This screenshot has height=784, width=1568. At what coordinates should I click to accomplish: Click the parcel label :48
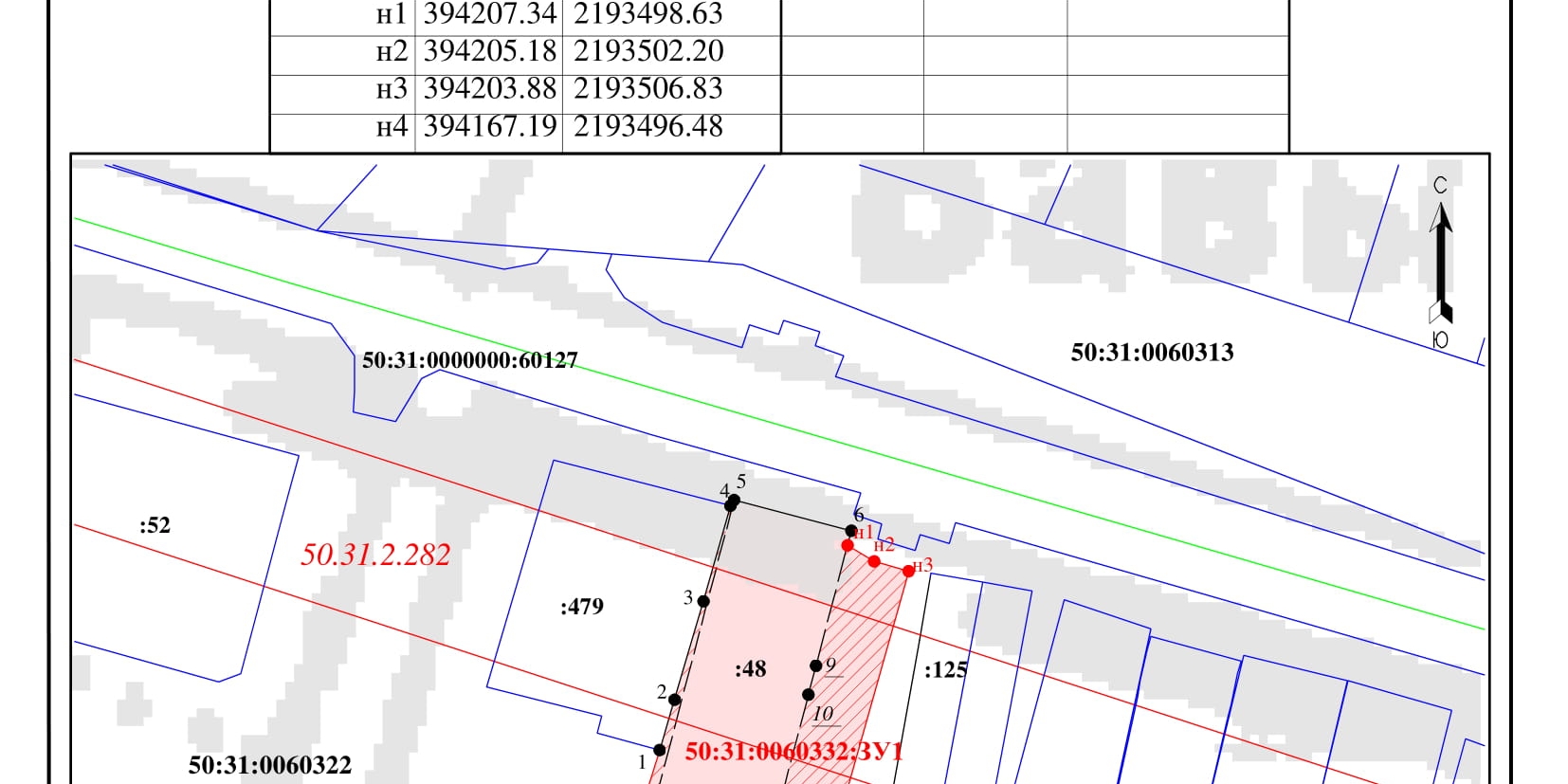click(x=750, y=669)
